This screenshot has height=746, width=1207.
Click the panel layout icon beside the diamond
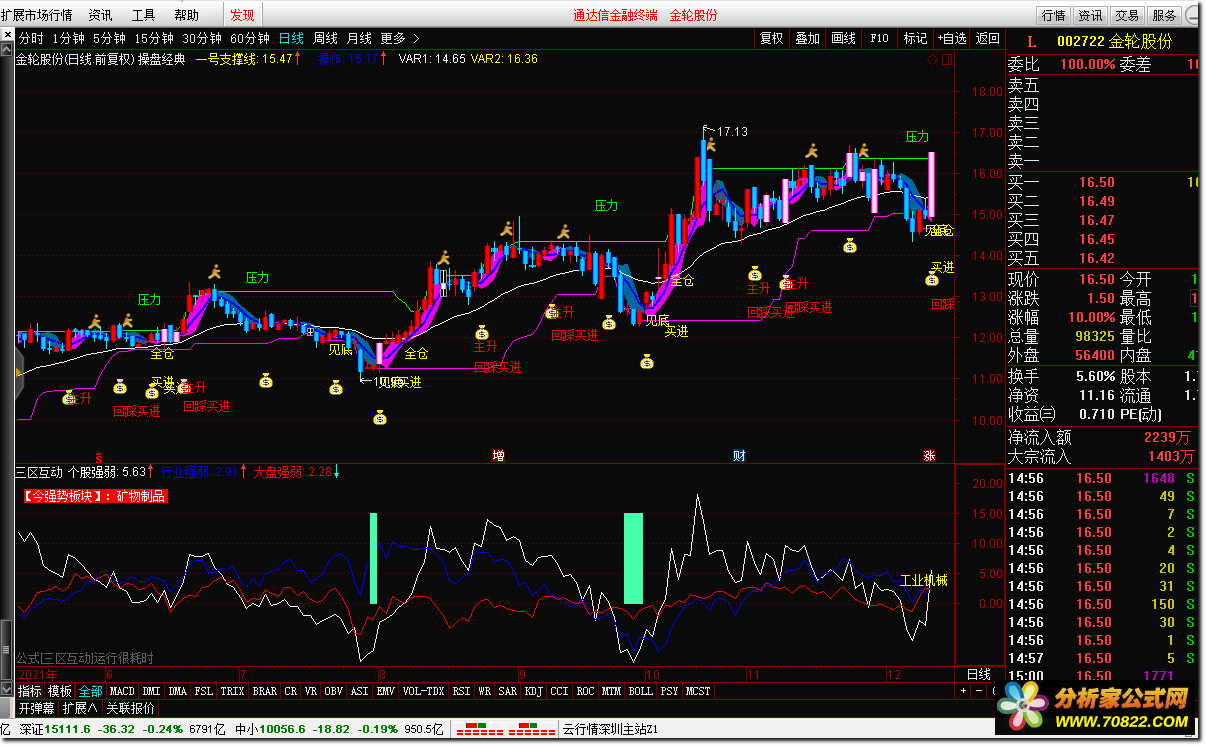pyautogui.click(x=945, y=60)
